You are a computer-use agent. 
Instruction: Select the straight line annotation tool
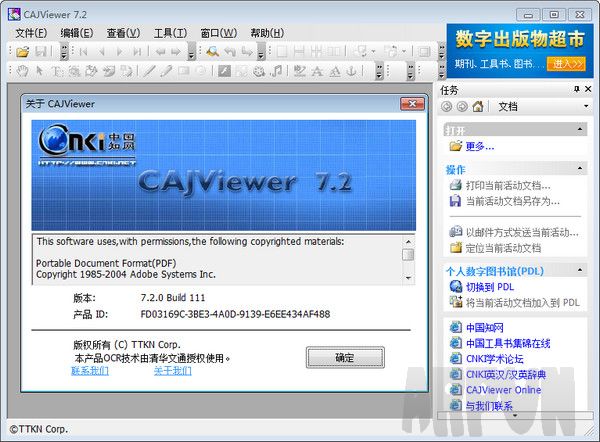point(149,71)
